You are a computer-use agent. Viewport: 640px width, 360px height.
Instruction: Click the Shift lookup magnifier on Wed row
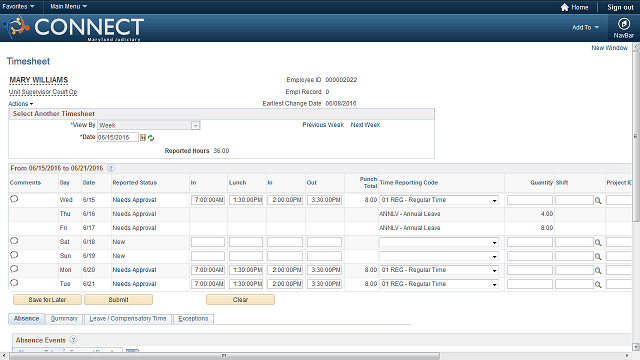coord(598,200)
